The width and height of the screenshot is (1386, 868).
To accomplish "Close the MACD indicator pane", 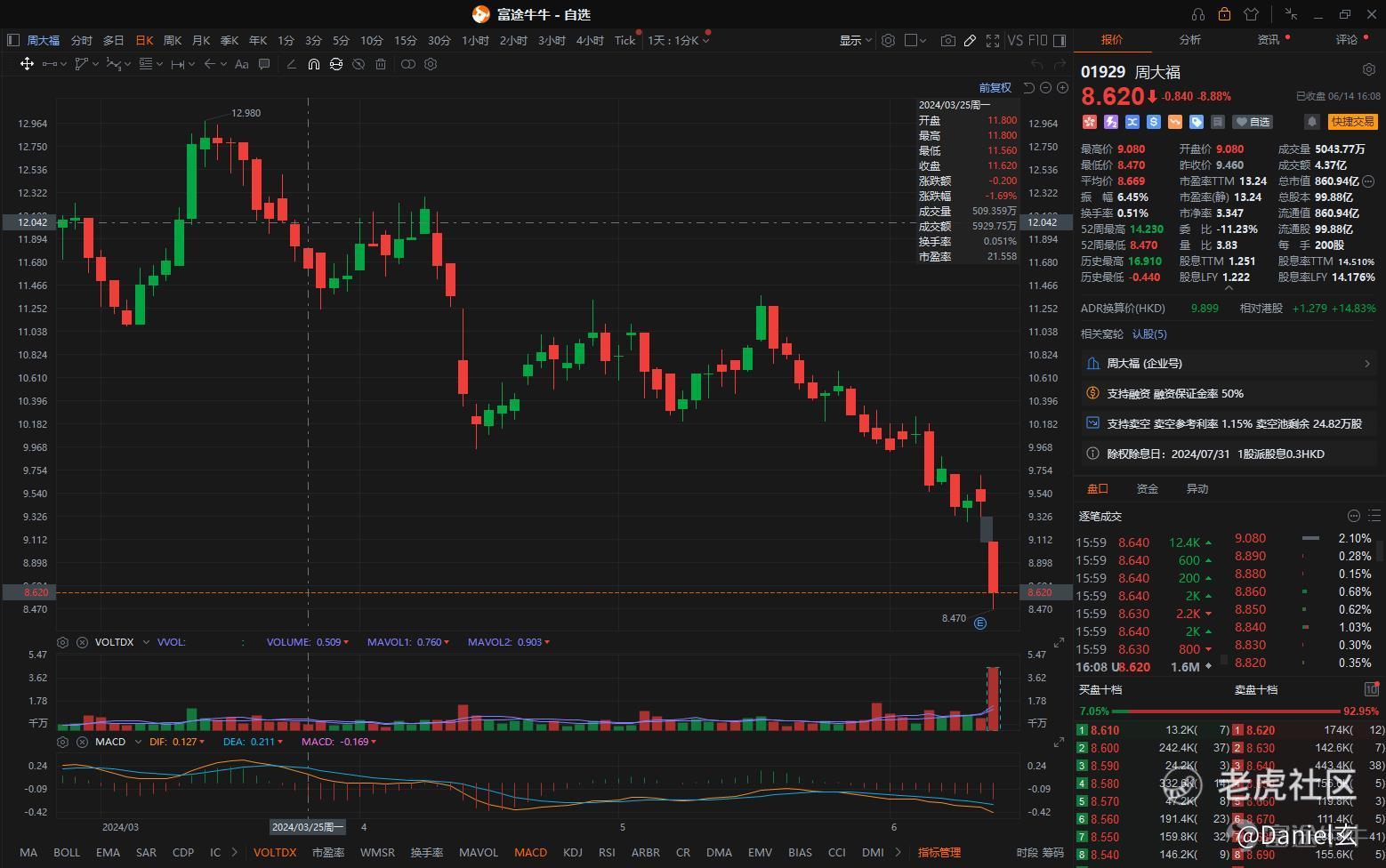I will 82,742.
